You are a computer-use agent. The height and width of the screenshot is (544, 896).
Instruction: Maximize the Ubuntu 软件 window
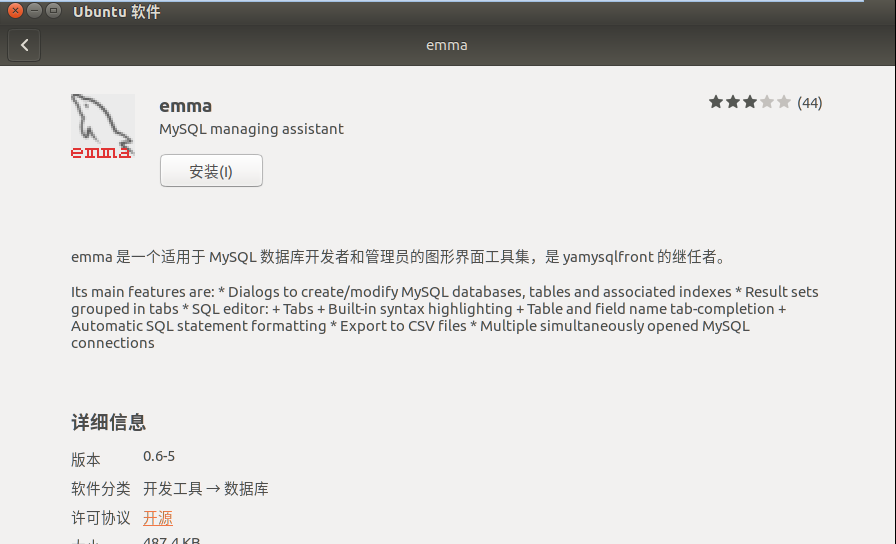pos(53,10)
